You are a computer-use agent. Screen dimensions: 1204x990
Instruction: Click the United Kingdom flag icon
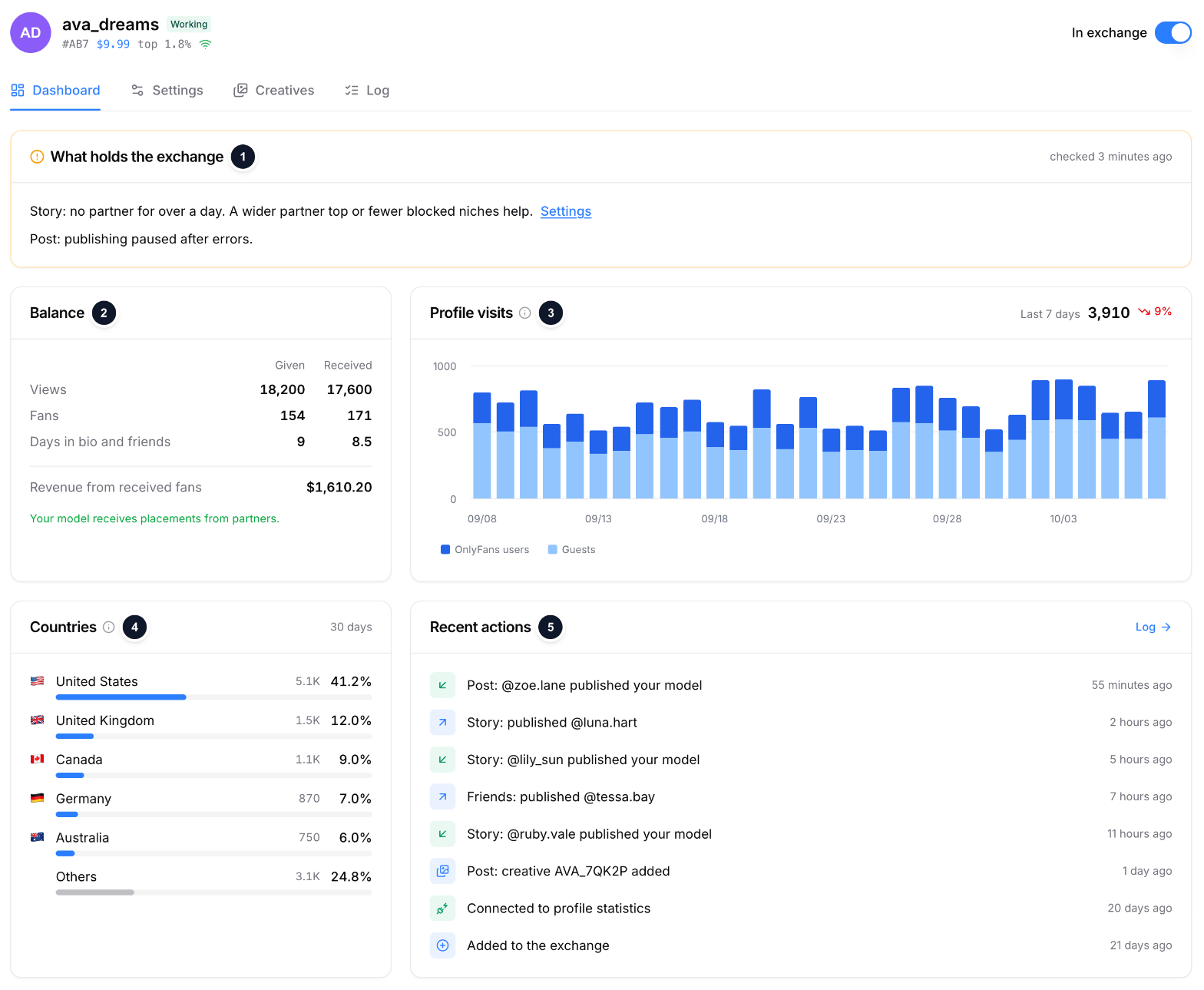(37, 720)
